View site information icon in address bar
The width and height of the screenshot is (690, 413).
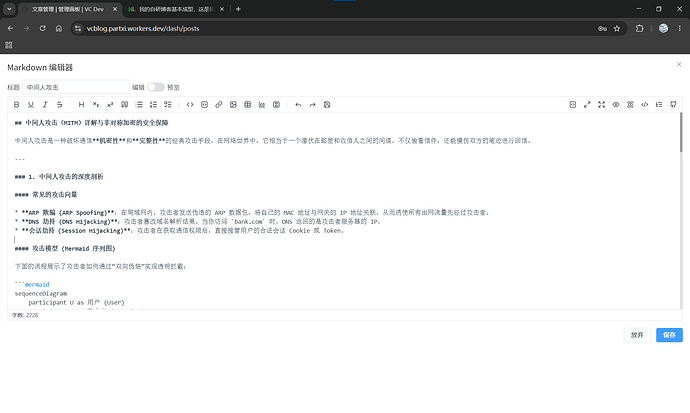pyautogui.click(x=78, y=28)
